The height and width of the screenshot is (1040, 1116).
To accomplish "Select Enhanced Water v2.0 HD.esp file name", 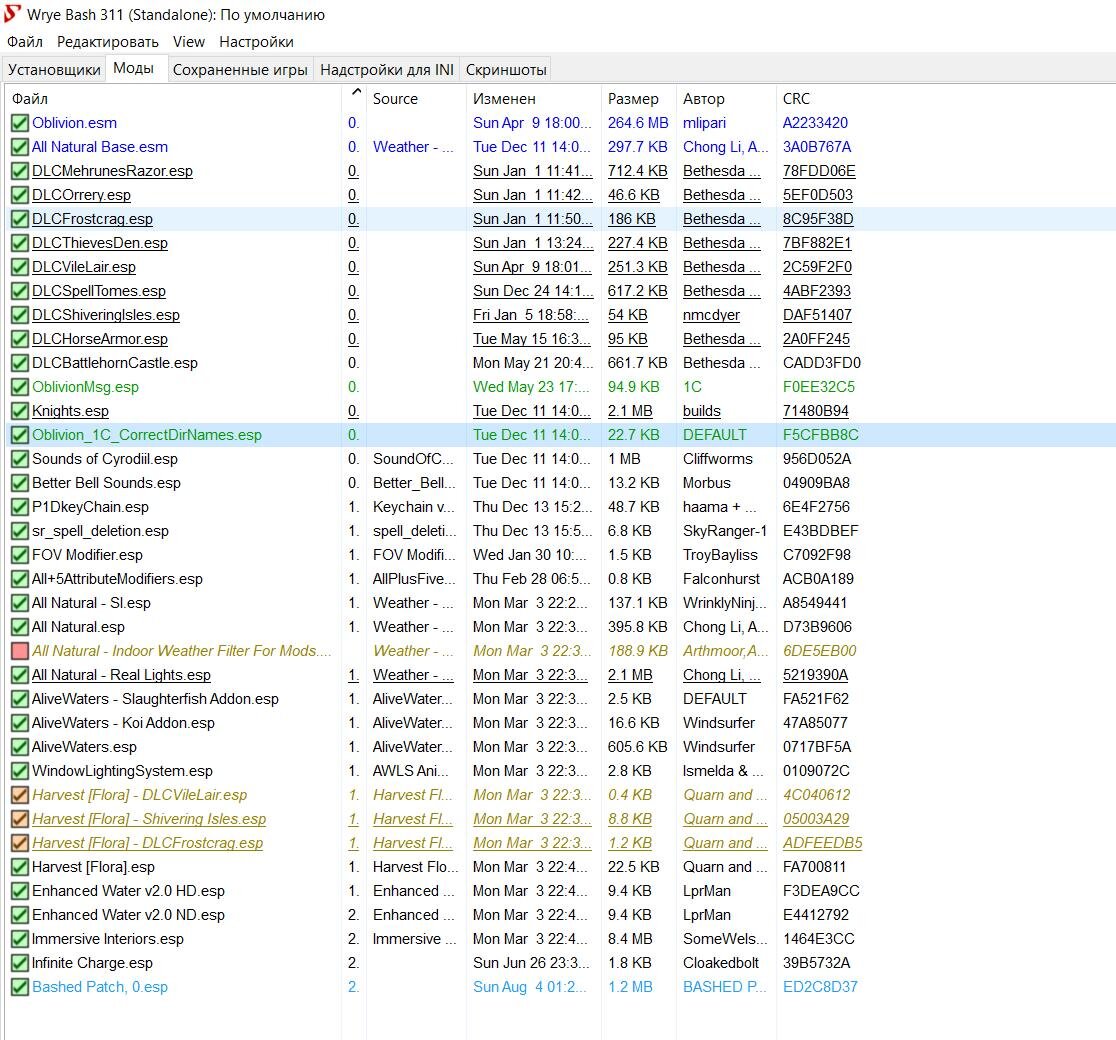I will click(x=128, y=891).
